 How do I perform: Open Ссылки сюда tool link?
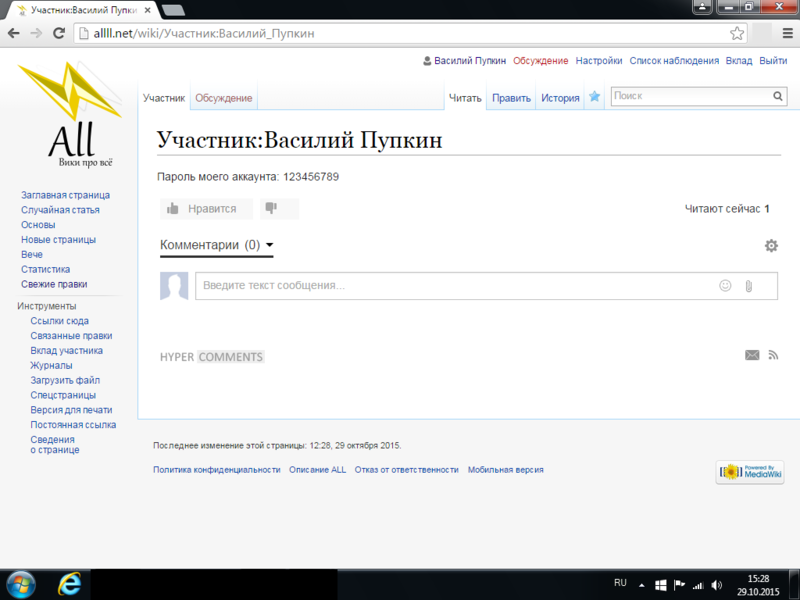tap(59, 320)
